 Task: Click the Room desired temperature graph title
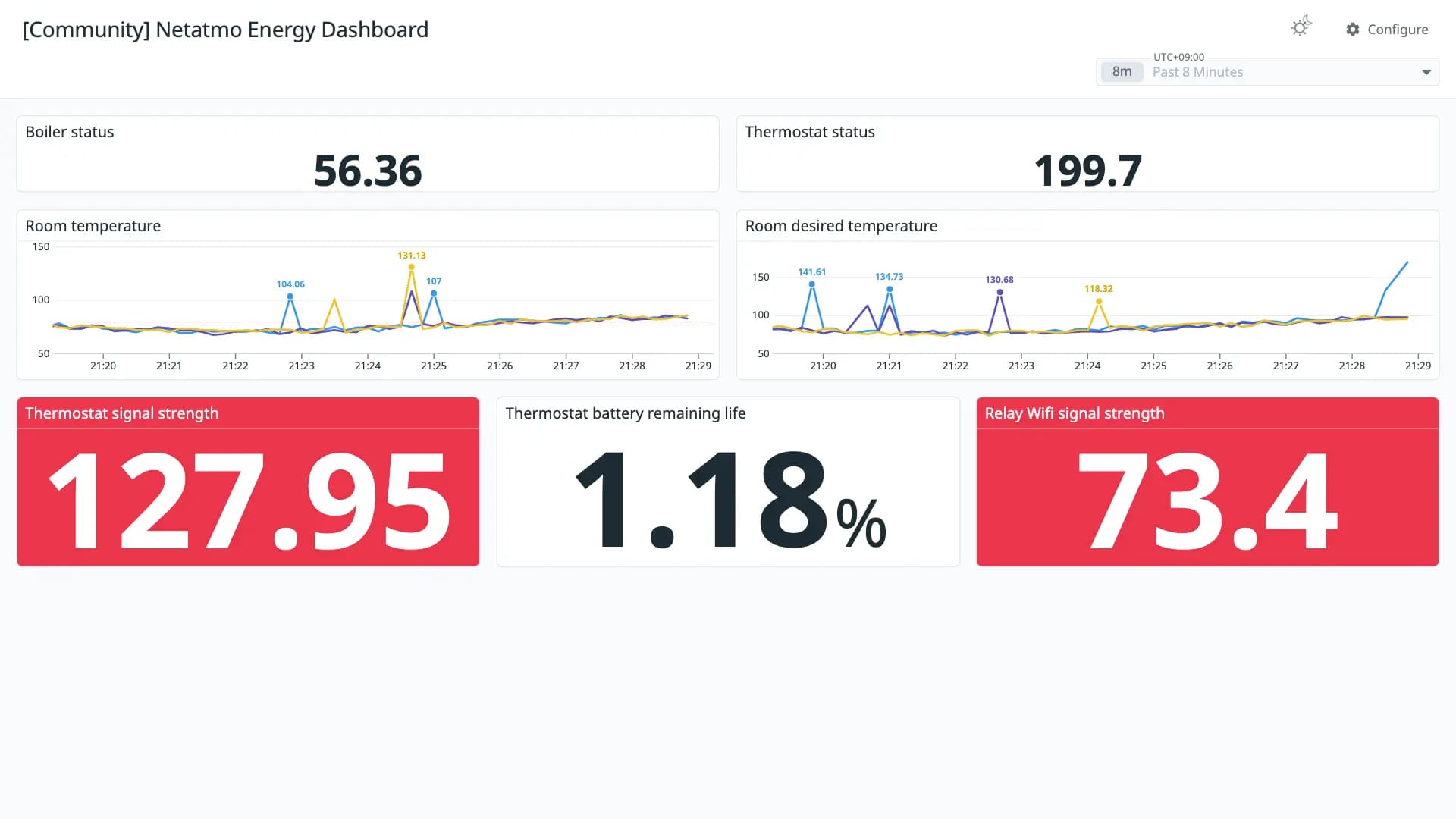(x=841, y=226)
